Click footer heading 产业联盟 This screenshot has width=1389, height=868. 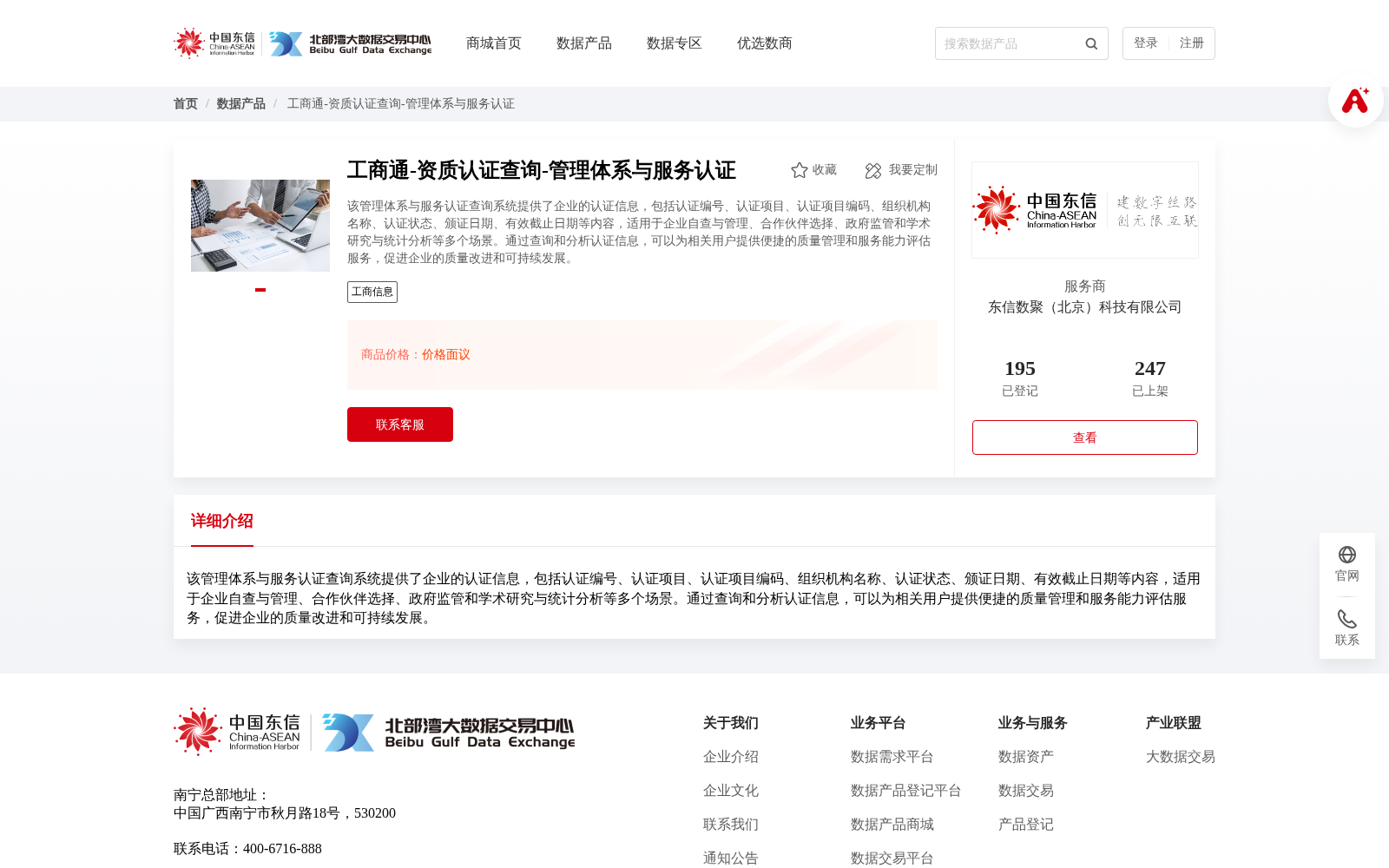click(1174, 723)
